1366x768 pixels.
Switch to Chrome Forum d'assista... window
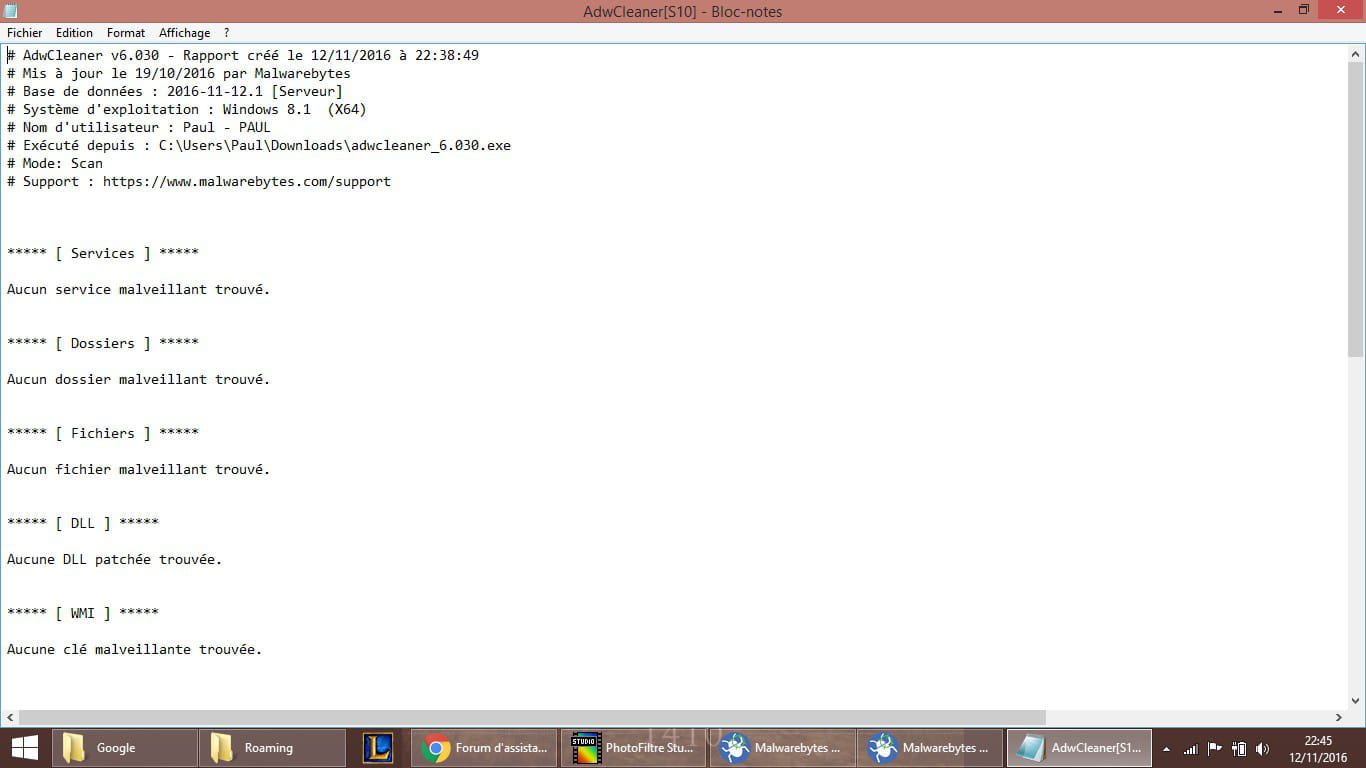tap(484, 748)
